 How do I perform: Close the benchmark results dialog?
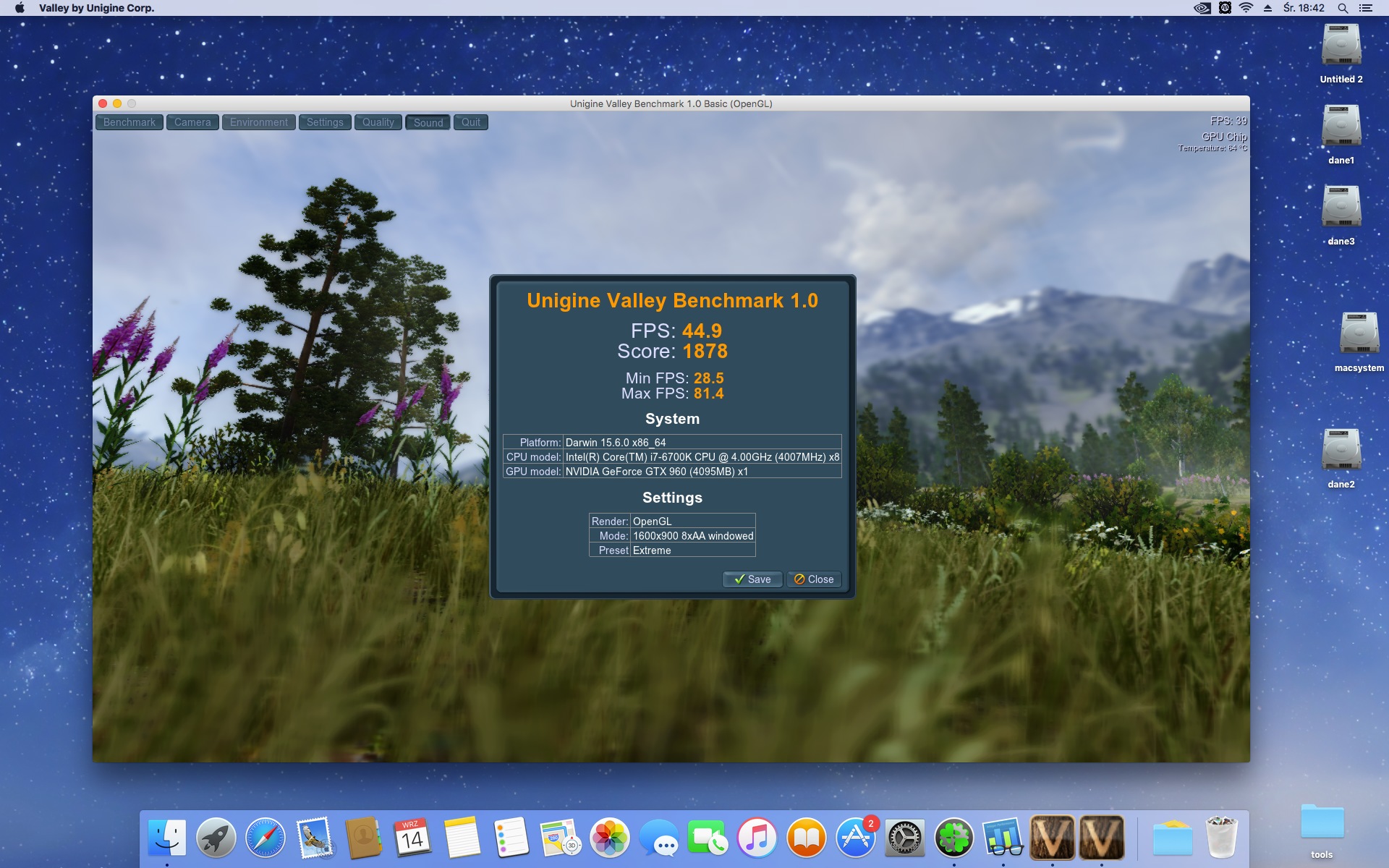point(814,579)
